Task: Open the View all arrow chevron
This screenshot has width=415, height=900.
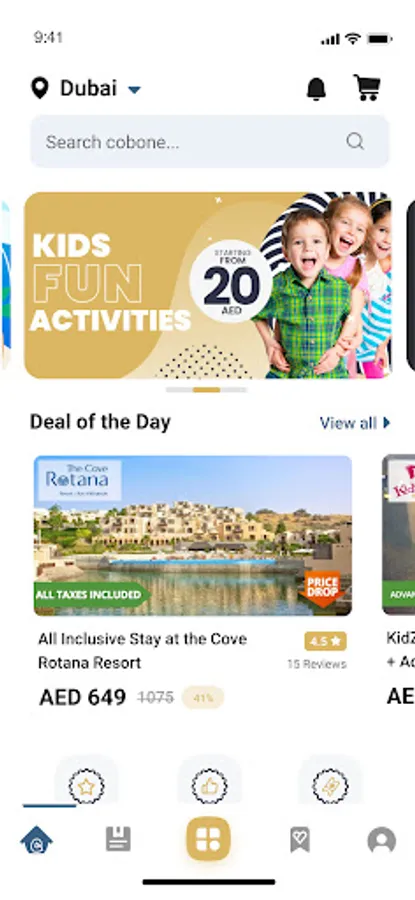Action: (386, 423)
